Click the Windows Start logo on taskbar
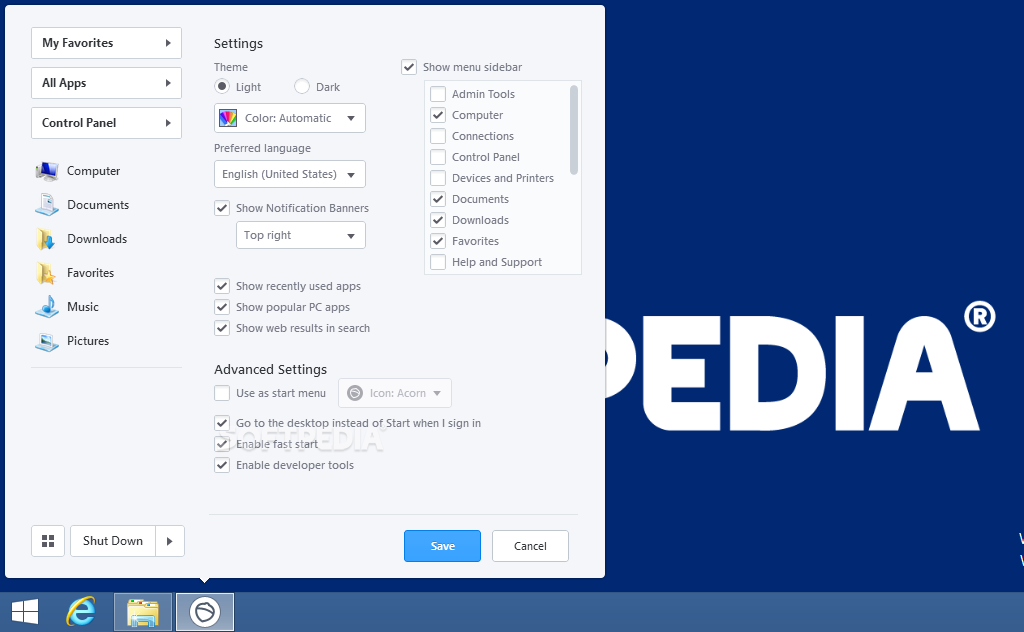Screen dimensions: 1024x632 coord(25,612)
